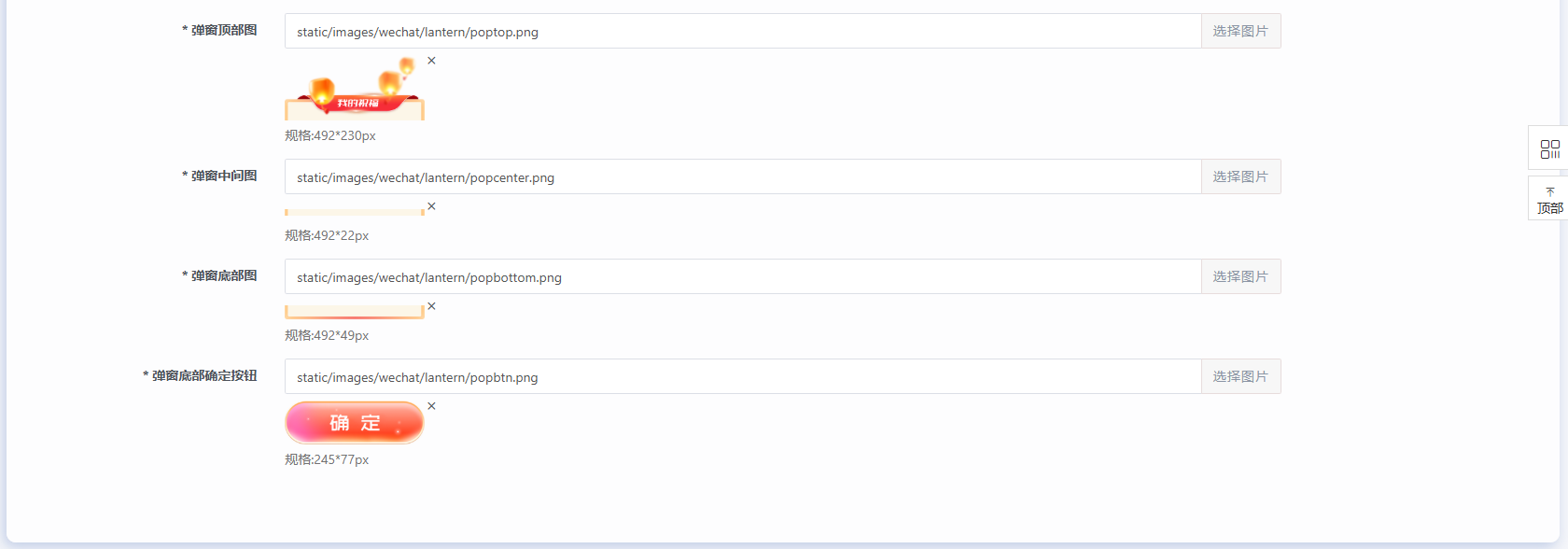1568x549 pixels.
Task: Focus the popcenter.png path input field
Action: coord(743,176)
